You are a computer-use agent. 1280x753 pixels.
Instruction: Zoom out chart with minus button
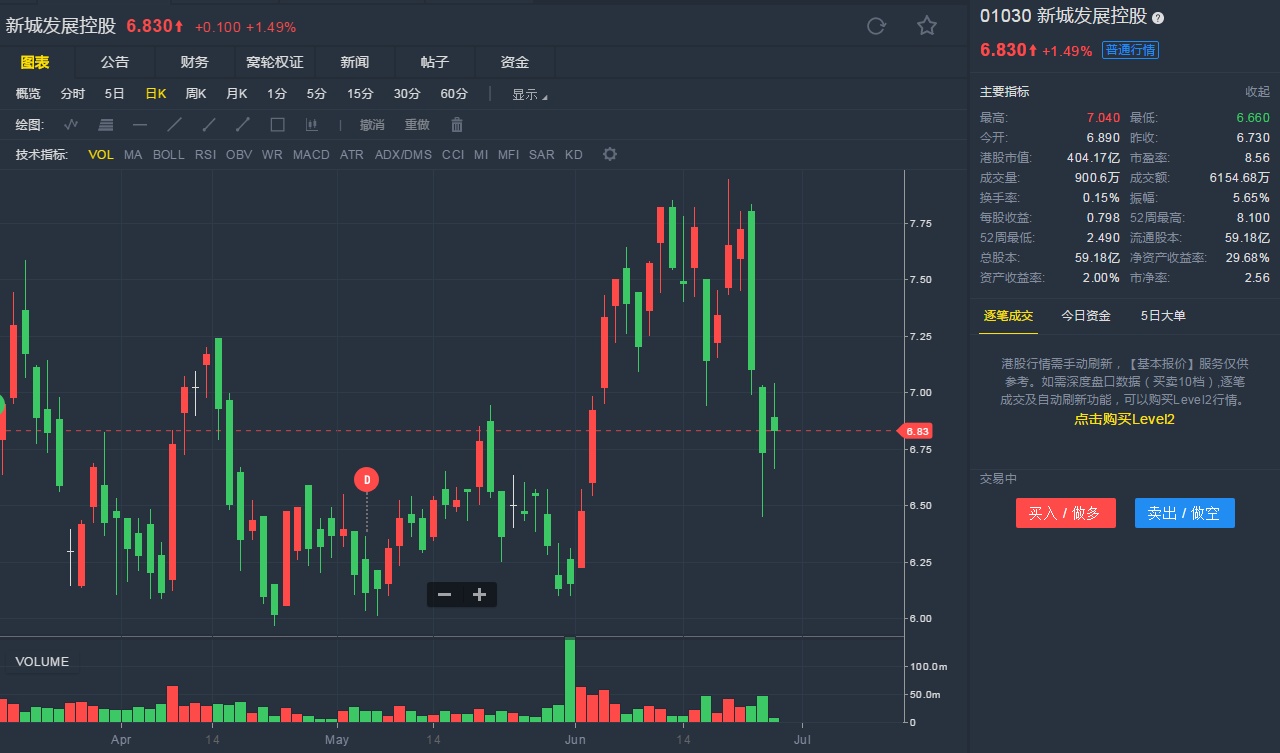tap(445, 595)
